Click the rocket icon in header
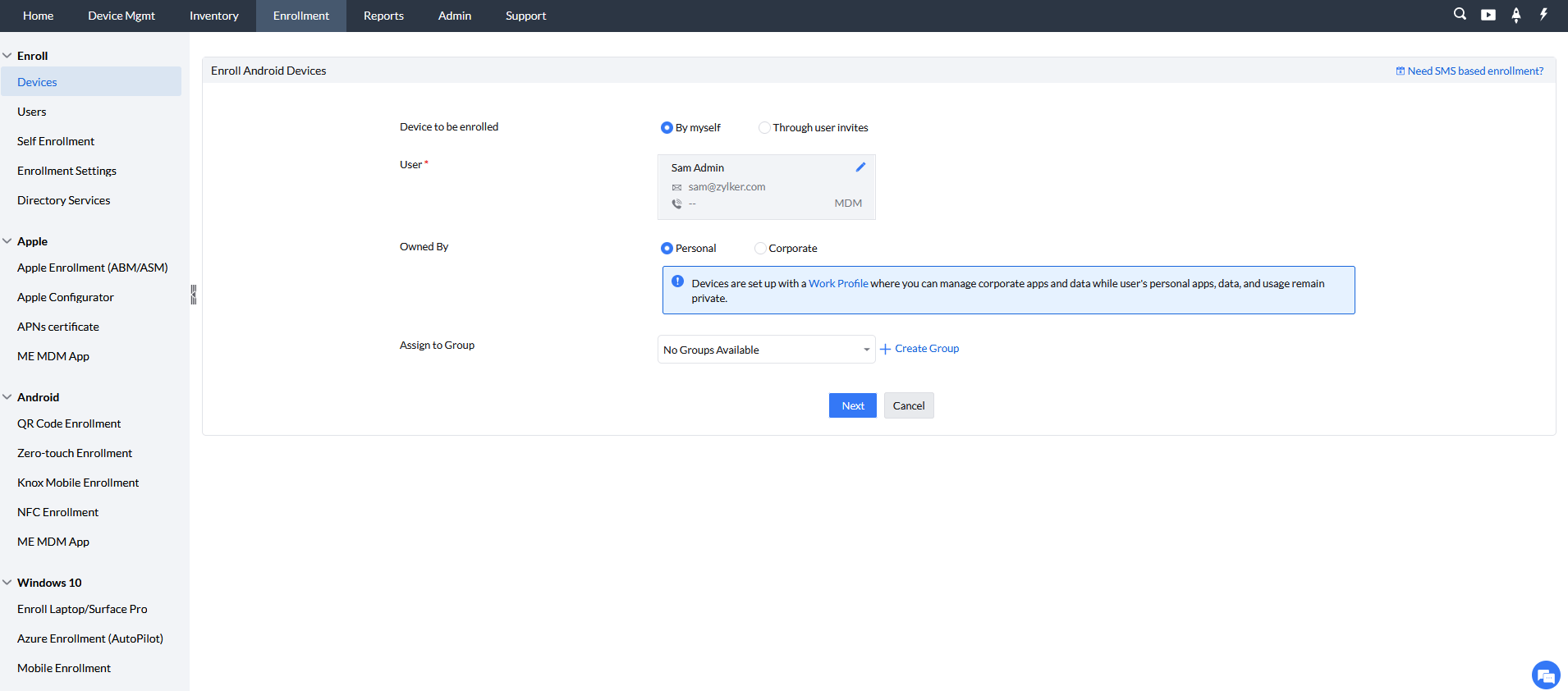The height and width of the screenshot is (691, 1568). (1516, 15)
